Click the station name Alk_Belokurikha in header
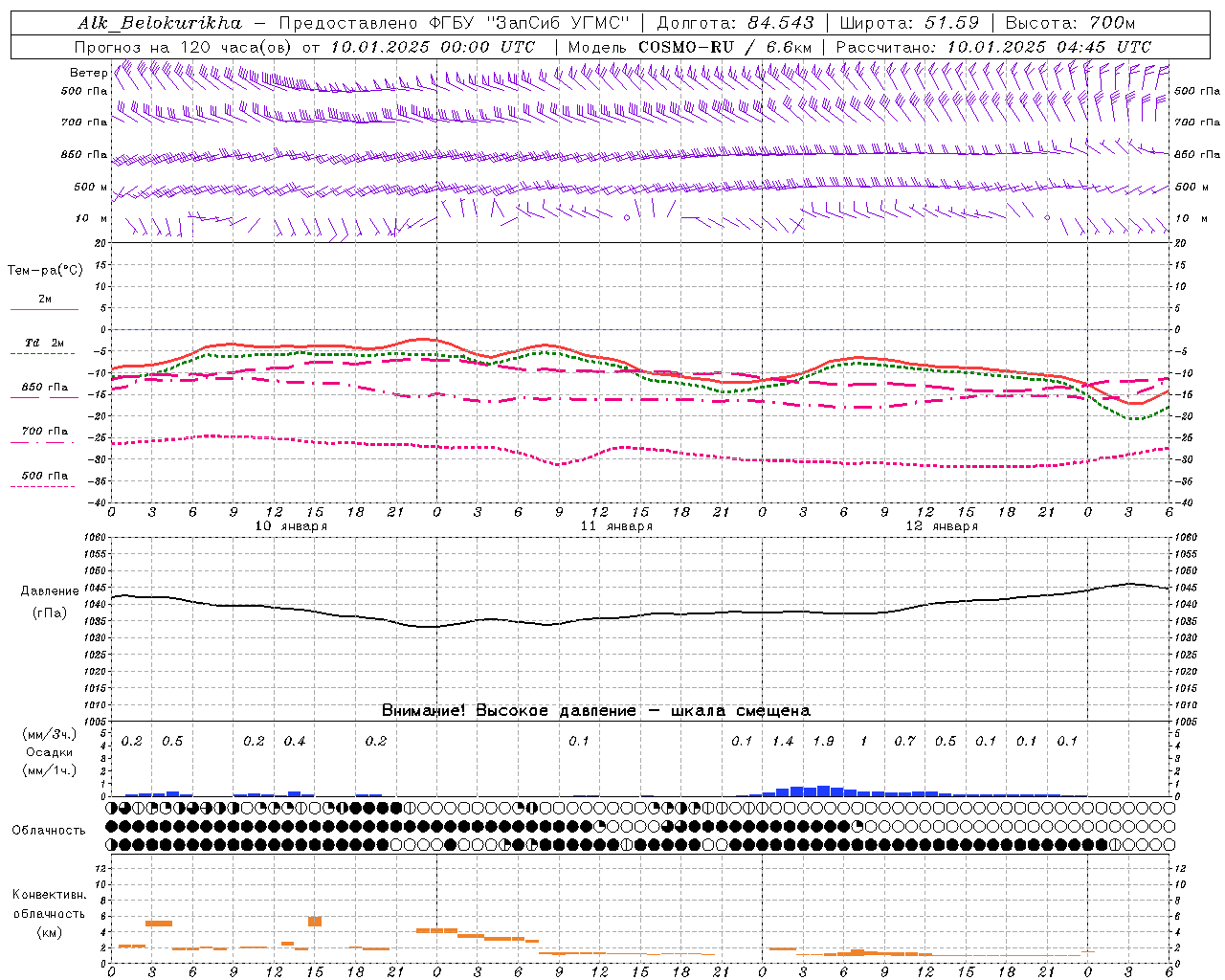The width and height of the screenshot is (1225, 980). (160, 23)
